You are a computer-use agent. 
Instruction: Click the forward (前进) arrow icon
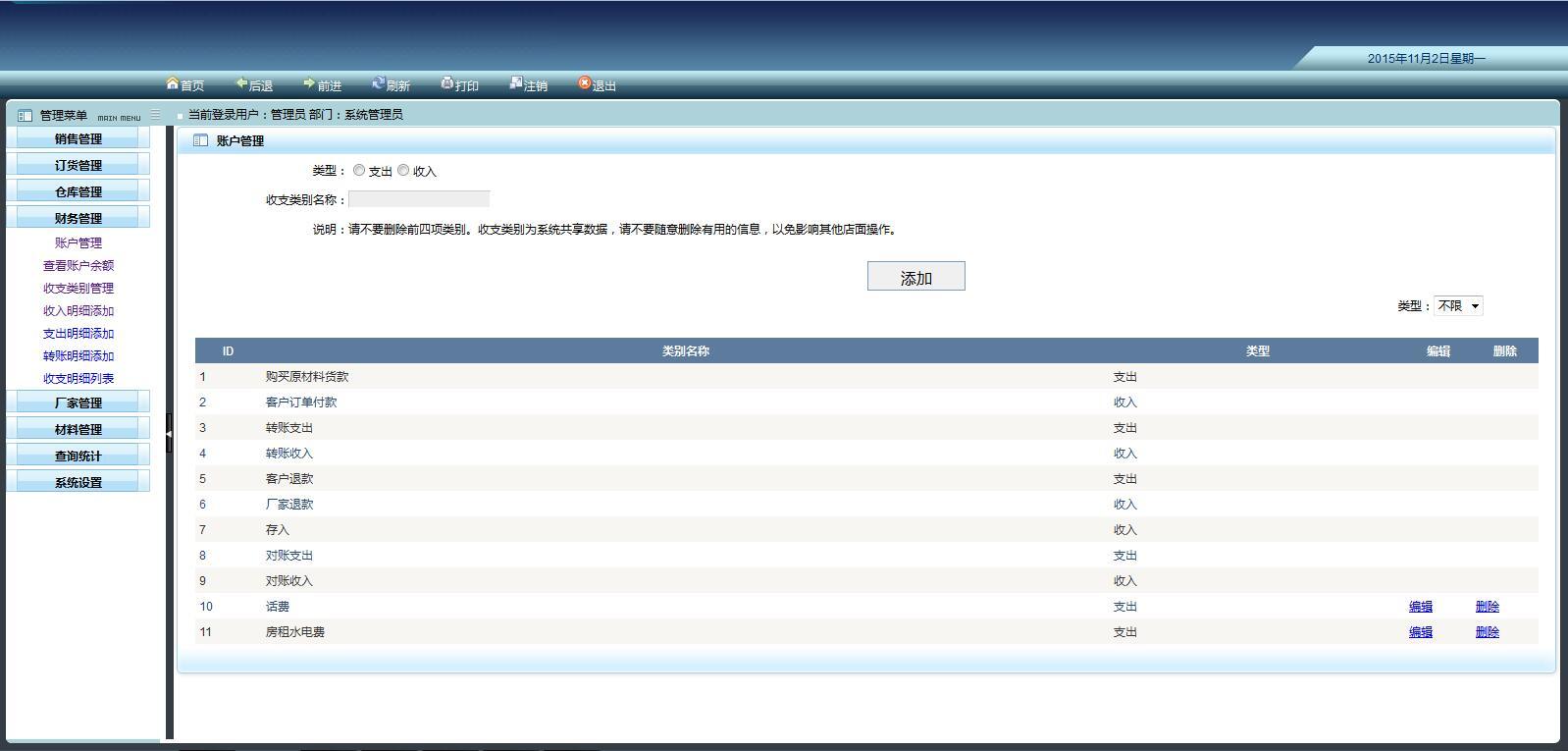[309, 84]
